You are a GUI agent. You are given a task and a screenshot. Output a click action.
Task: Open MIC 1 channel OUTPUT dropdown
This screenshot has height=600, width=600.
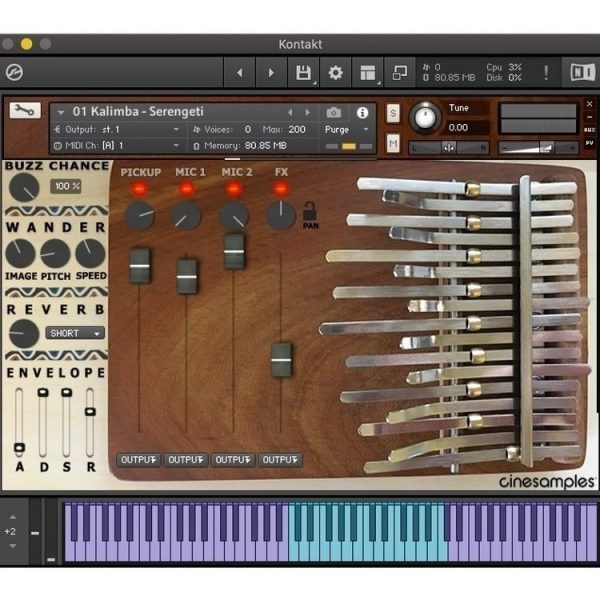tap(186, 460)
